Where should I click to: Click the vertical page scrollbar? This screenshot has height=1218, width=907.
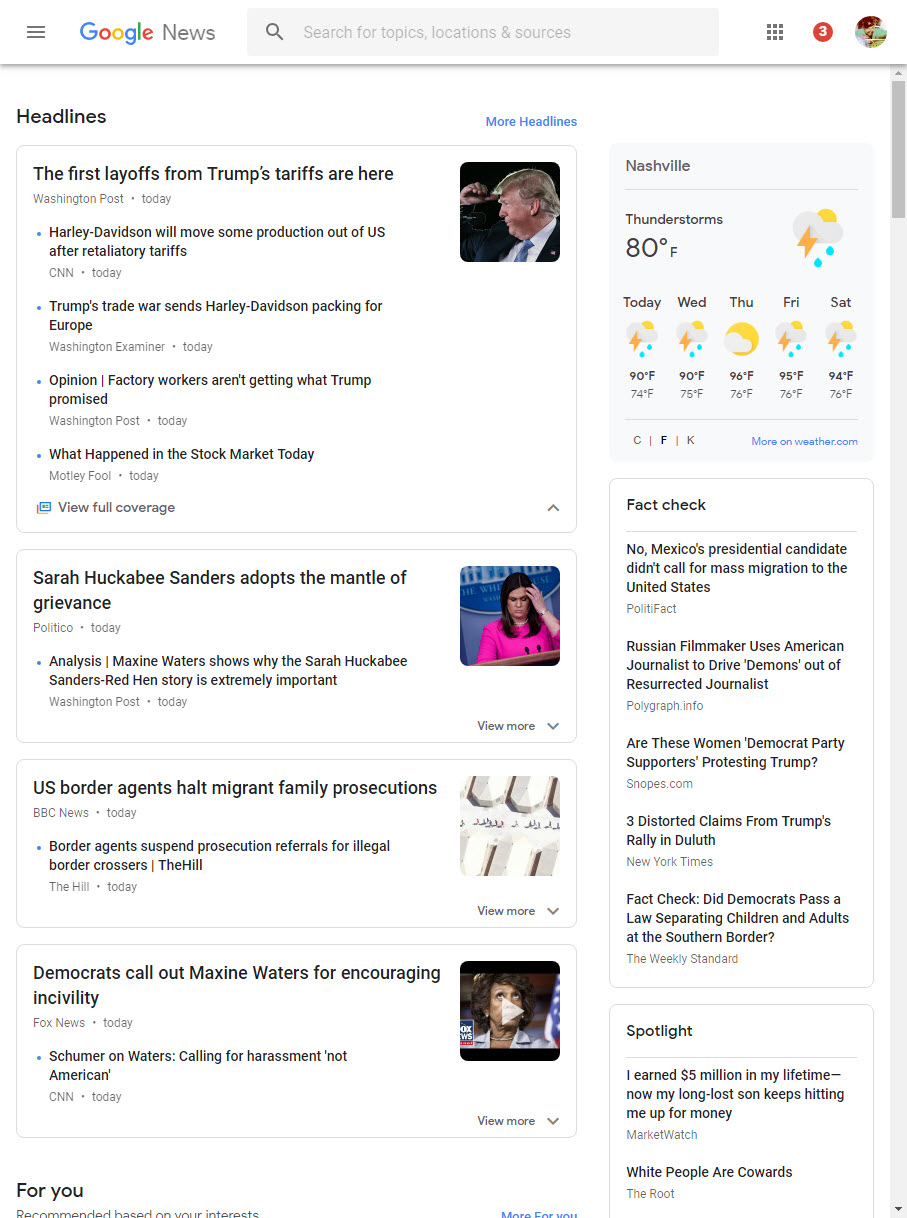pyautogui.click(x=898, y=150)
